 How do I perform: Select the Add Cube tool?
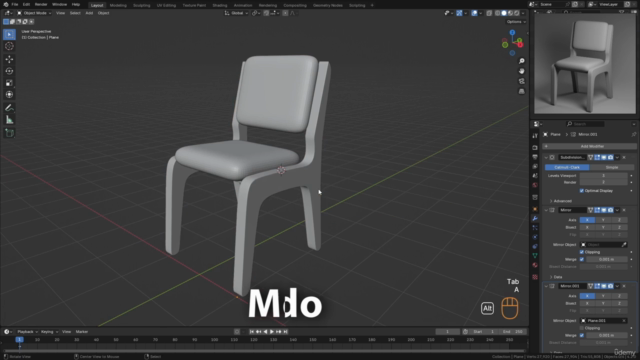(x=9, y=133)
